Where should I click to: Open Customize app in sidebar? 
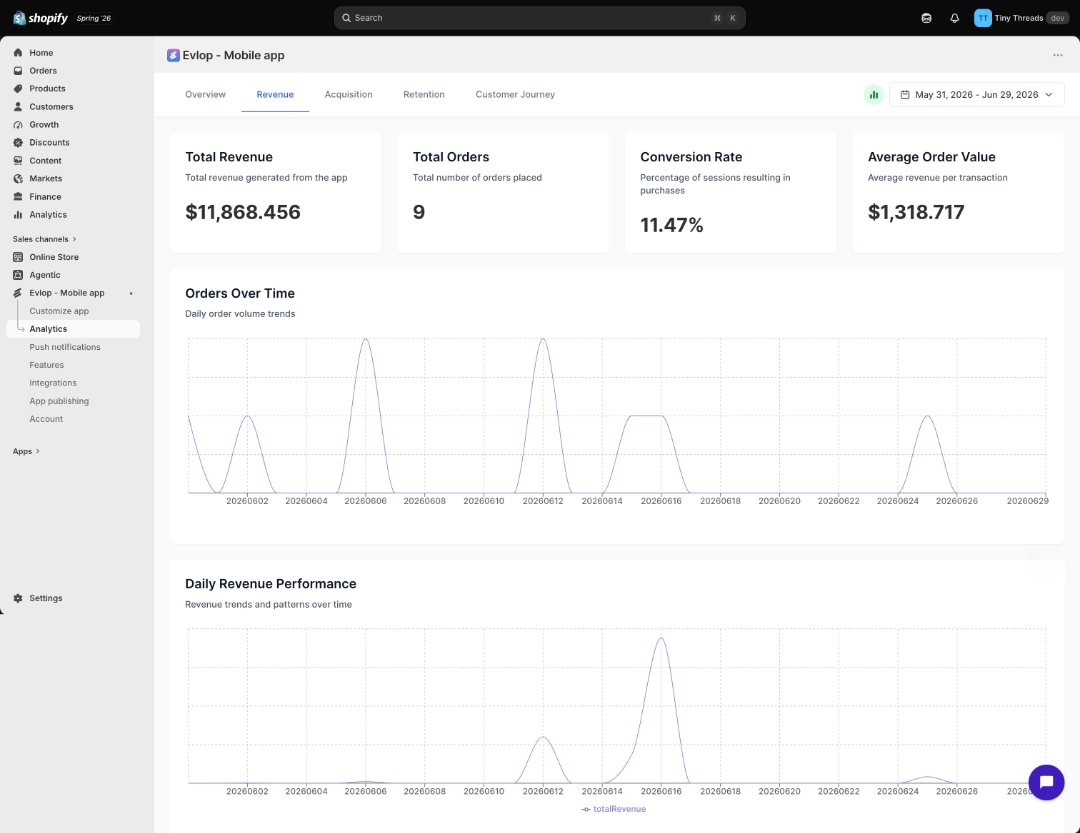click(59, 311)
